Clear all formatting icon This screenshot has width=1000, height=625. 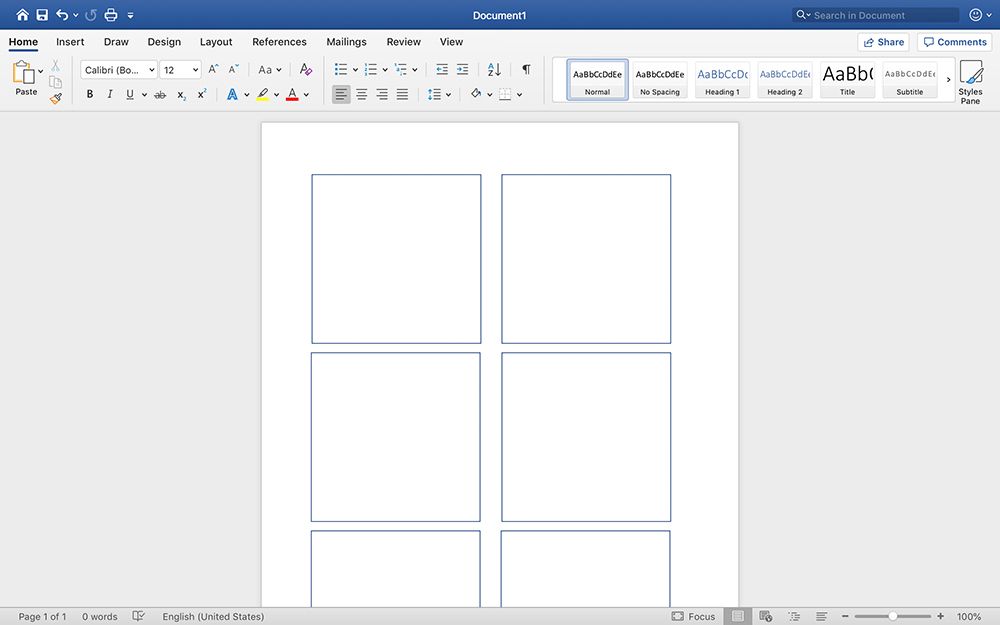306,69
